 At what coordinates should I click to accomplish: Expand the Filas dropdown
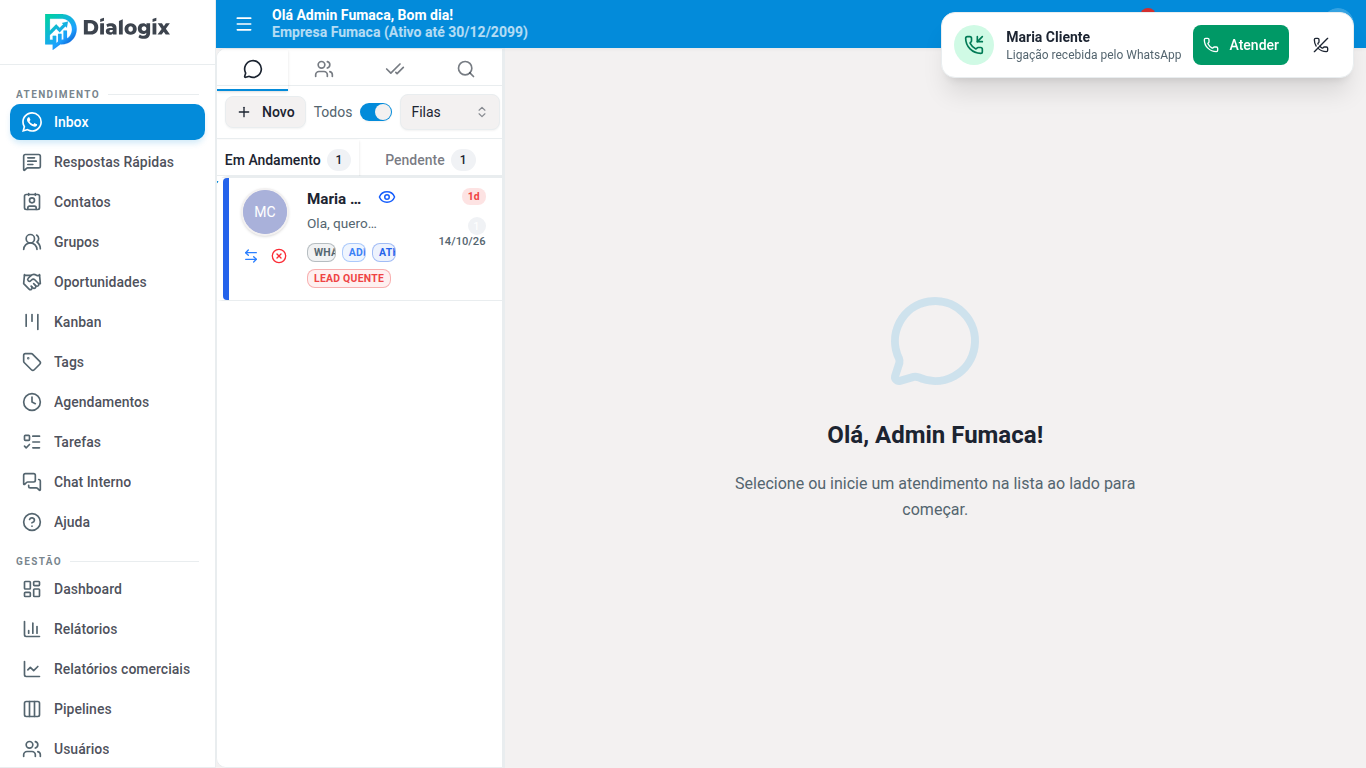click(450, 112)
